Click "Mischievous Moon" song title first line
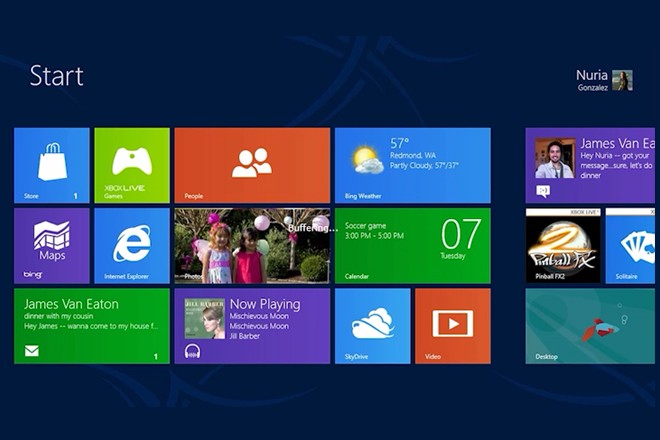Viewport: 660px width, 440px height. coord(259,316)
